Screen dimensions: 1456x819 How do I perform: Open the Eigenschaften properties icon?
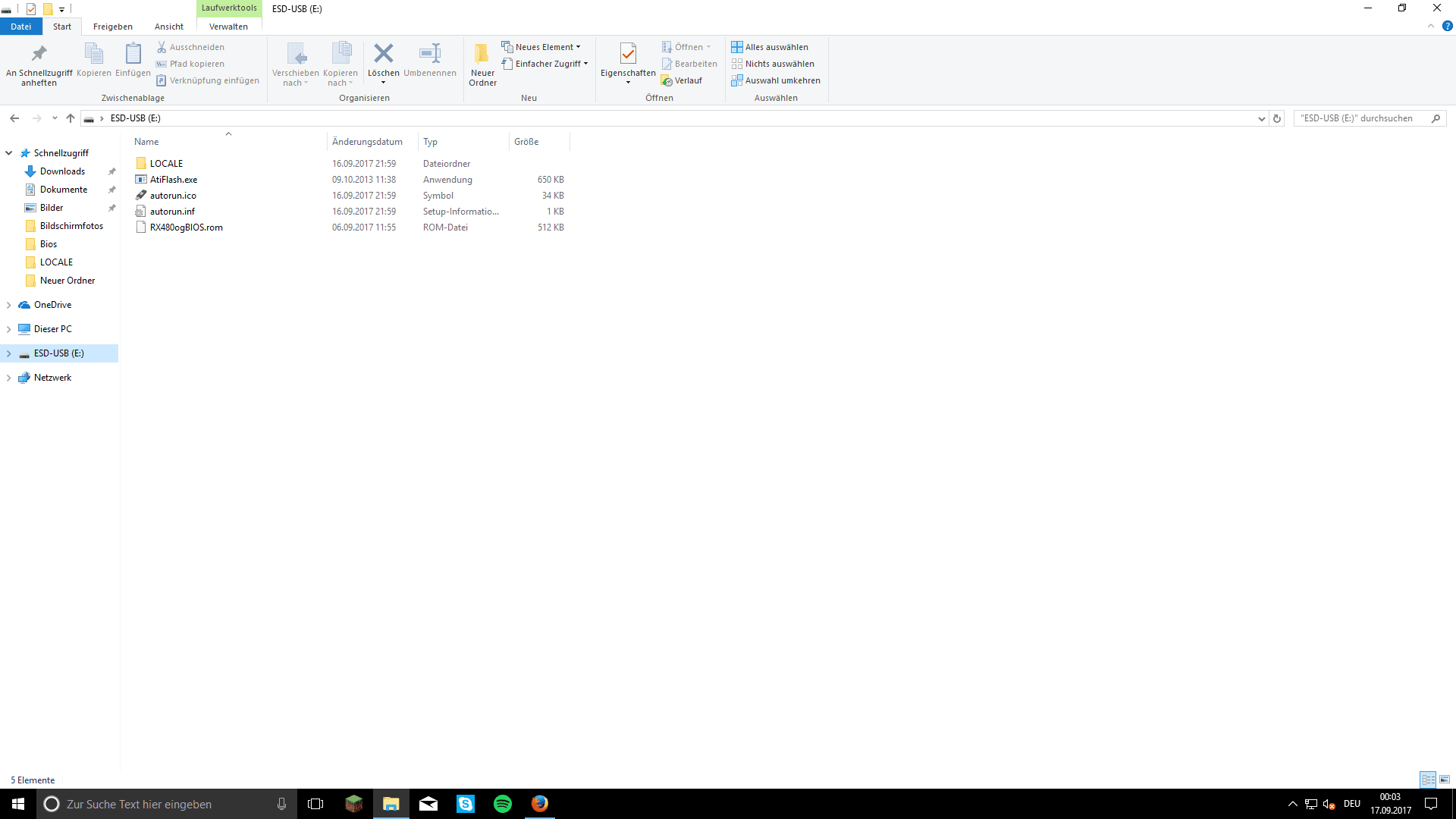coord(628,54)
